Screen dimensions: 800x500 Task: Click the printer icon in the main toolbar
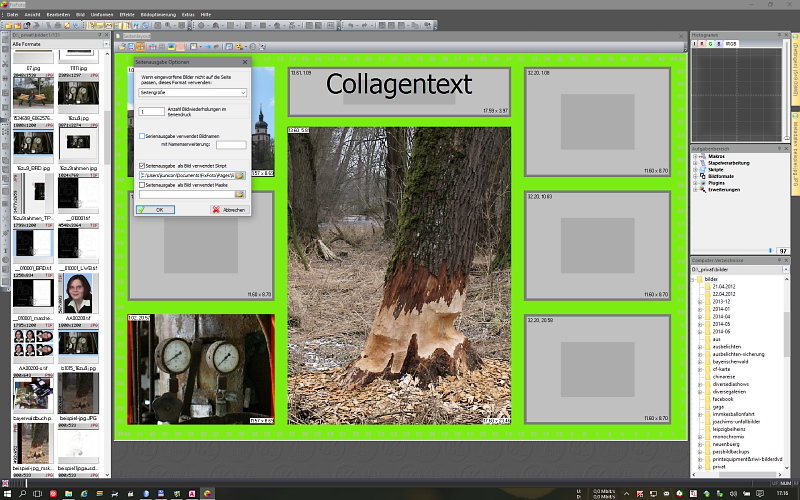pyautogui.click(x=58, y=25)
